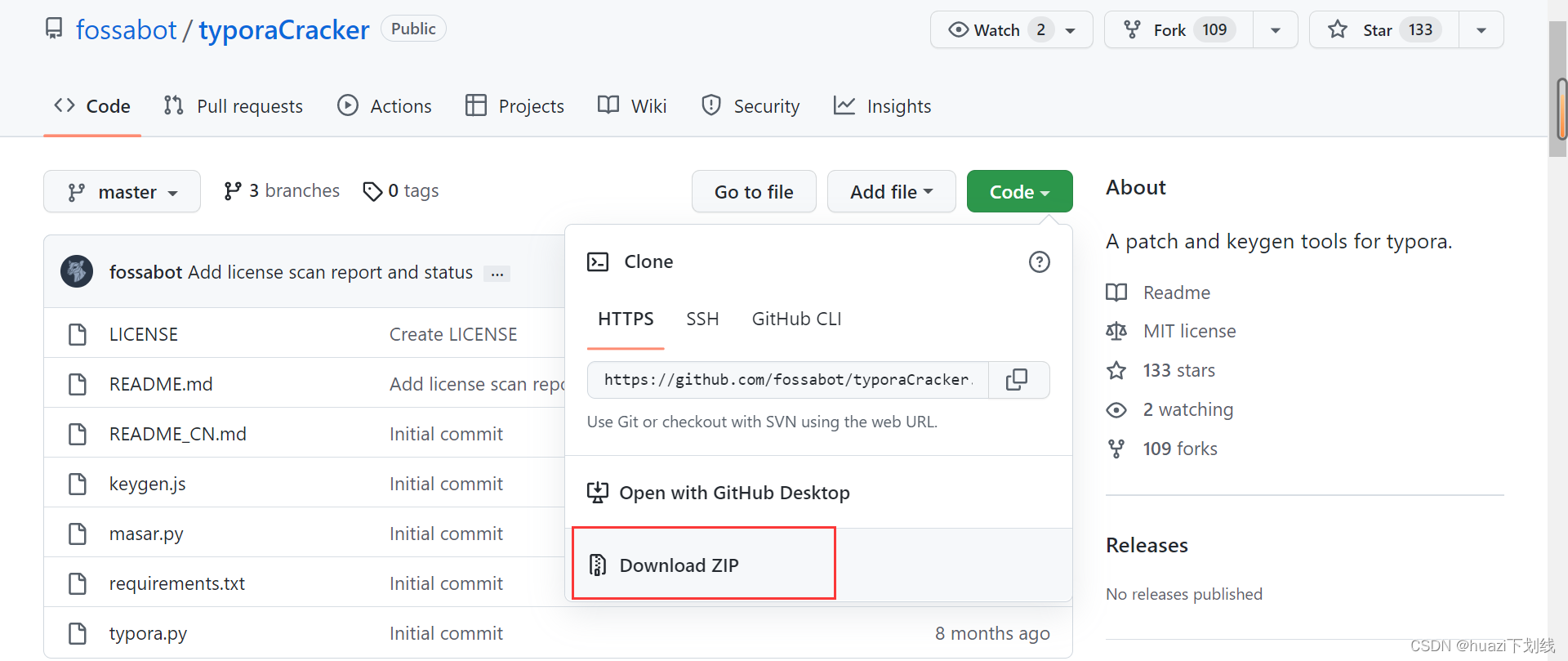Open the Star lists dropdown arrow
Image resolution: width=1568 pixels, height=661 pixels.
pyautogui.click(x=1481, y=30)
